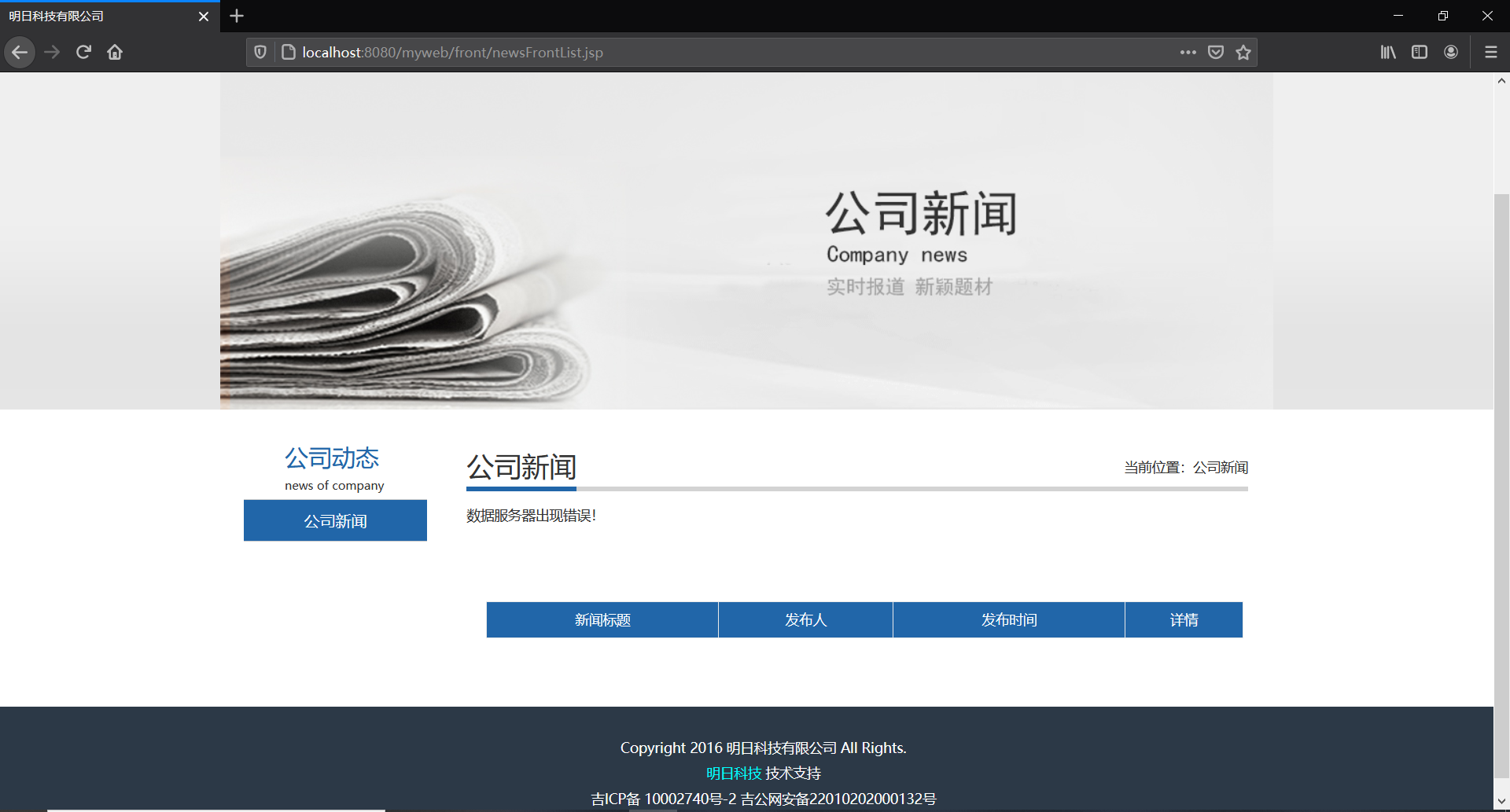
Task: Click the Copyright 2016 footer text
Action: coord(763,748)
